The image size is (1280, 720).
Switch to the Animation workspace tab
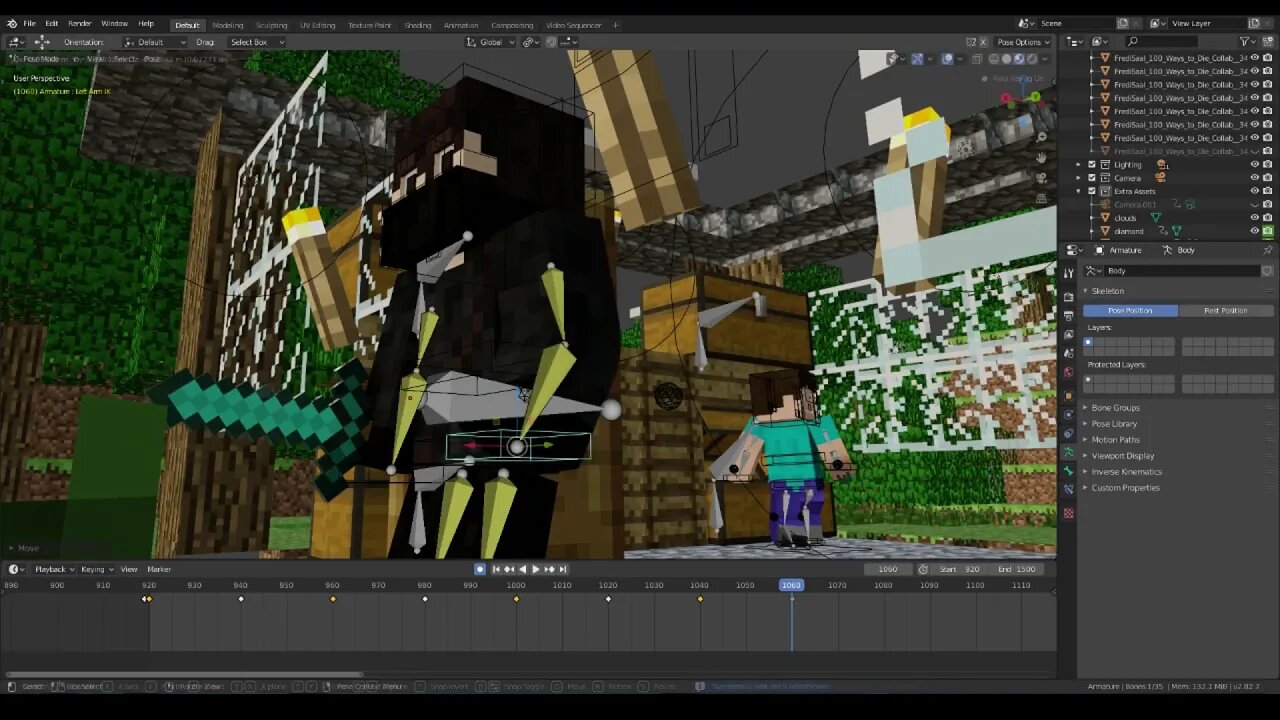click(460, 25)
